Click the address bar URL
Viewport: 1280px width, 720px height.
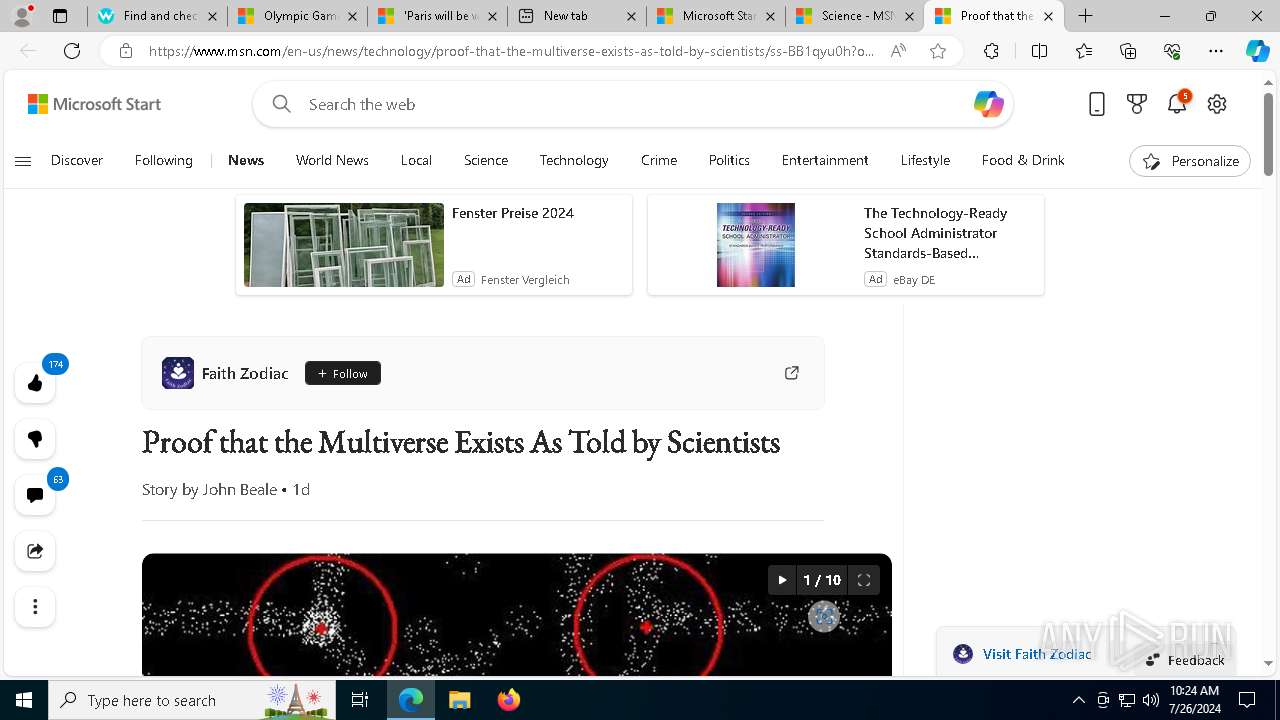coord(510,51)
